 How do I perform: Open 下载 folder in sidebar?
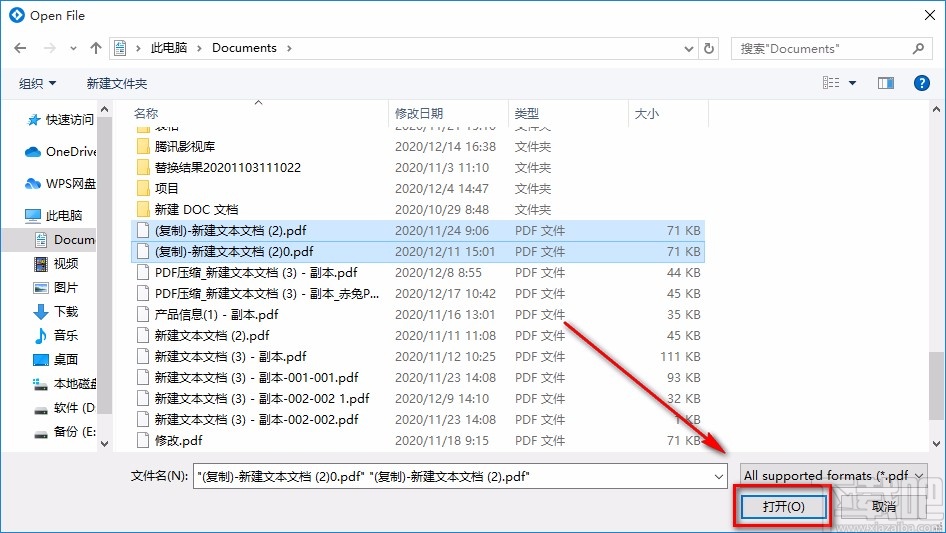pos(56,311)
